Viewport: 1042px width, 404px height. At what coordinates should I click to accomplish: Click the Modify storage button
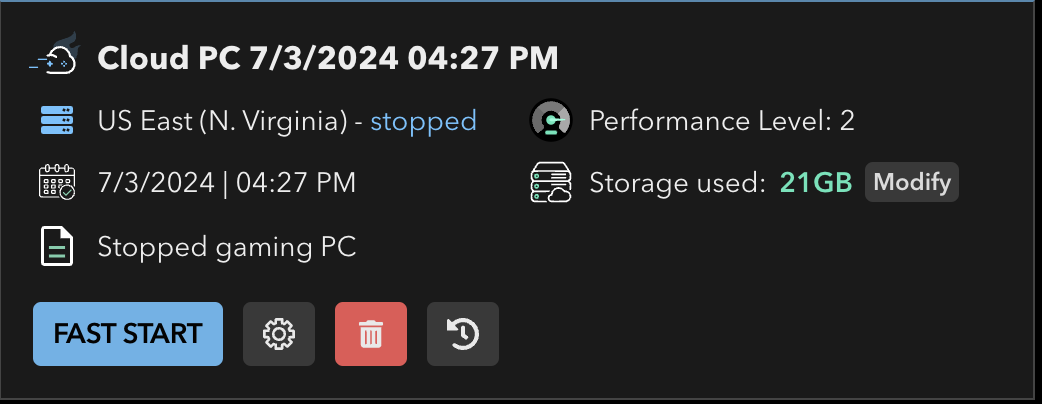(912, 182)
